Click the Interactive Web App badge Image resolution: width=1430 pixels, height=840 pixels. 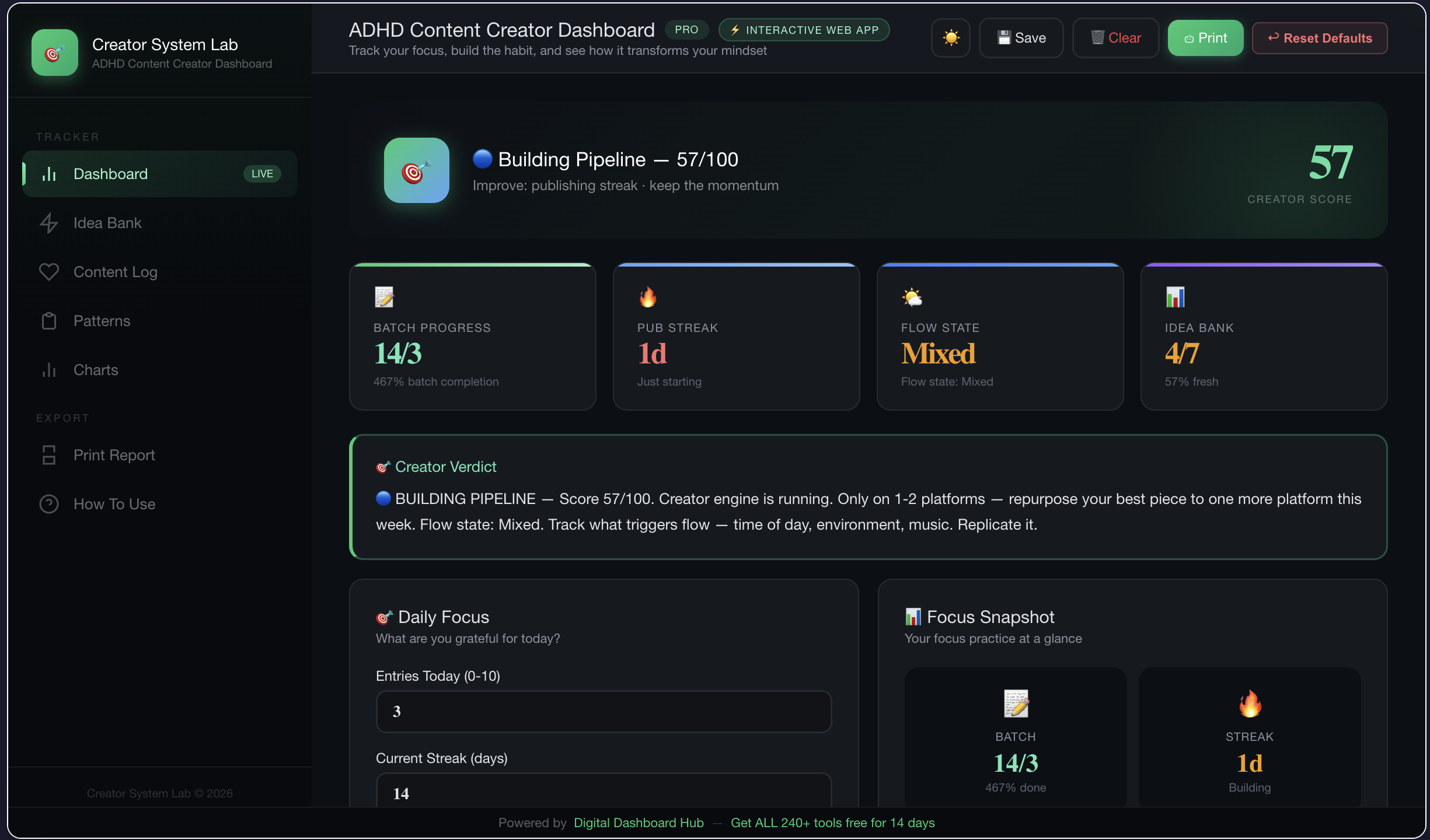click(804, 30)
